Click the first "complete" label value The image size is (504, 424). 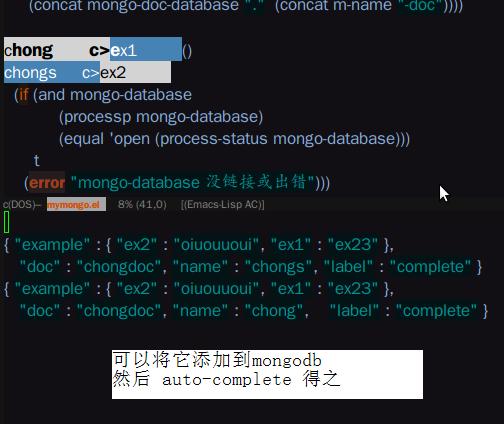tap(431, 267)
